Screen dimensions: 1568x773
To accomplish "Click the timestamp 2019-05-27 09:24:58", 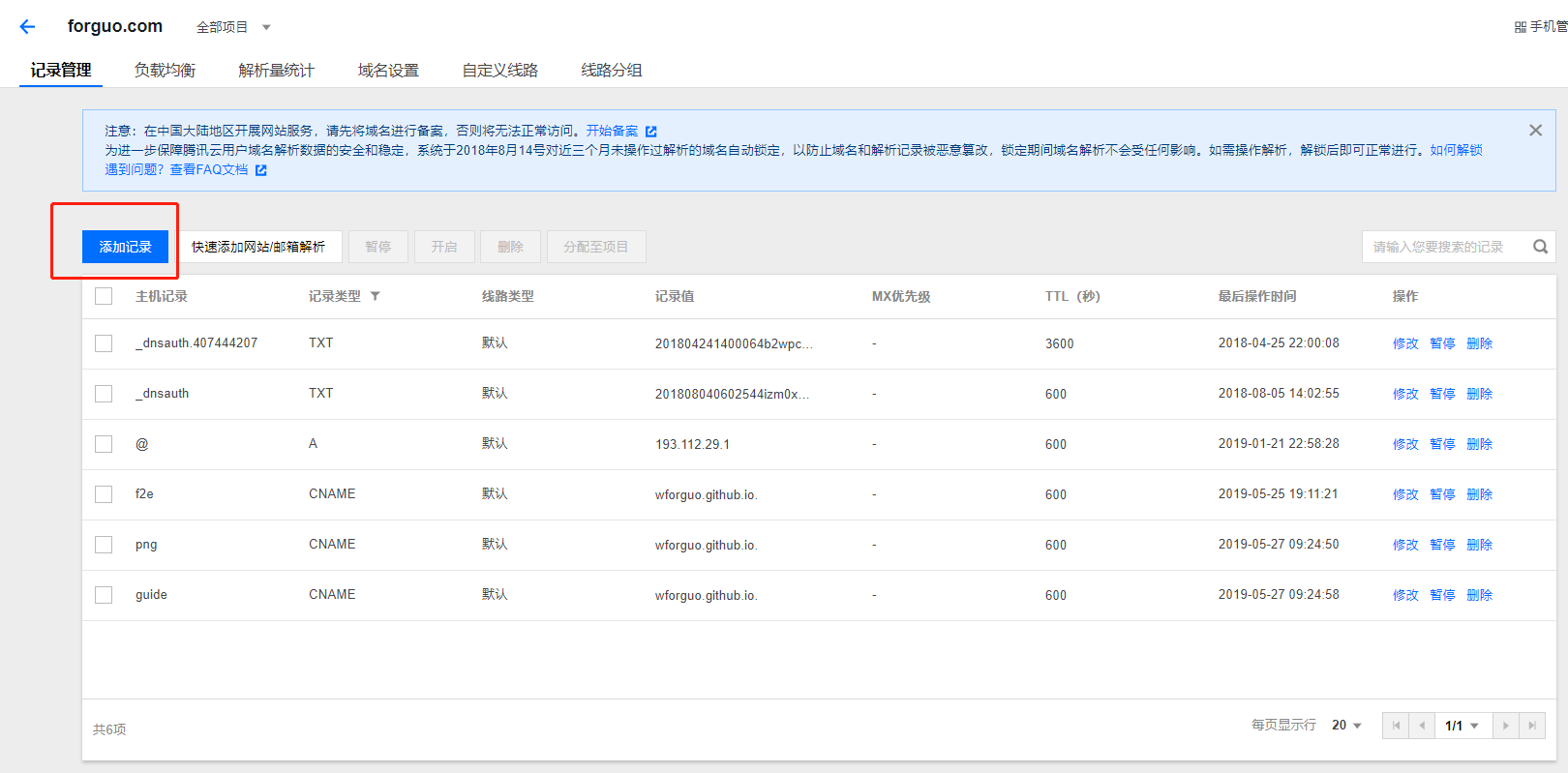I will tap(1279, 595).
